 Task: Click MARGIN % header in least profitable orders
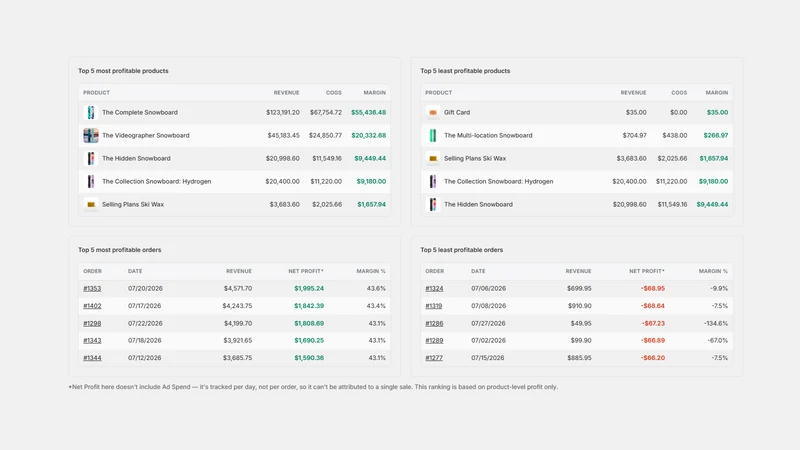(713, 271)
